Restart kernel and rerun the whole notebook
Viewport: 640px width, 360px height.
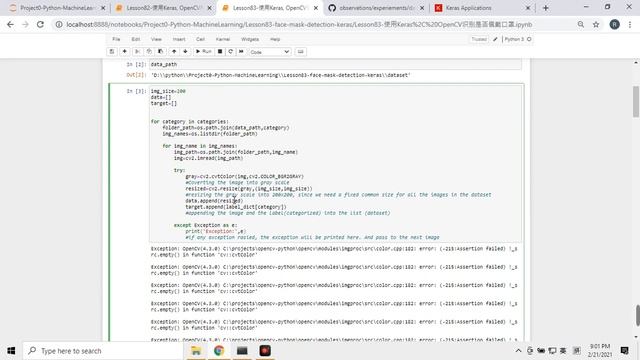click(x=241, y=51)
